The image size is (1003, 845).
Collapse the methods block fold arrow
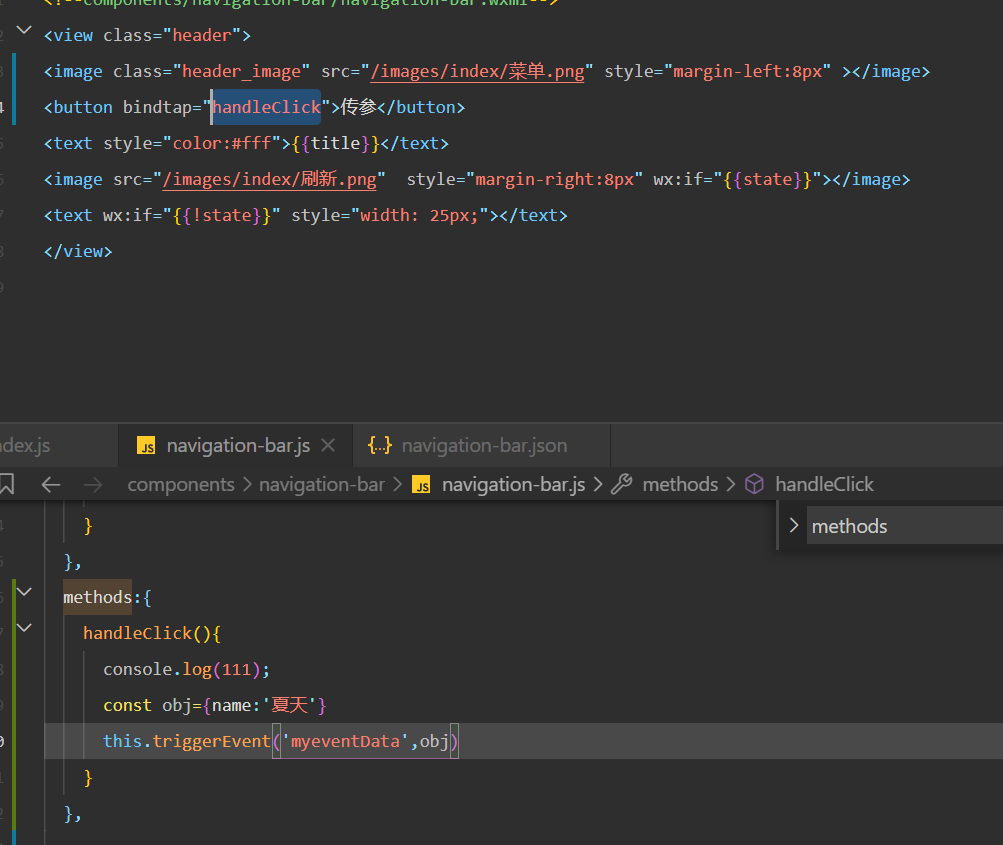point(24,592)
